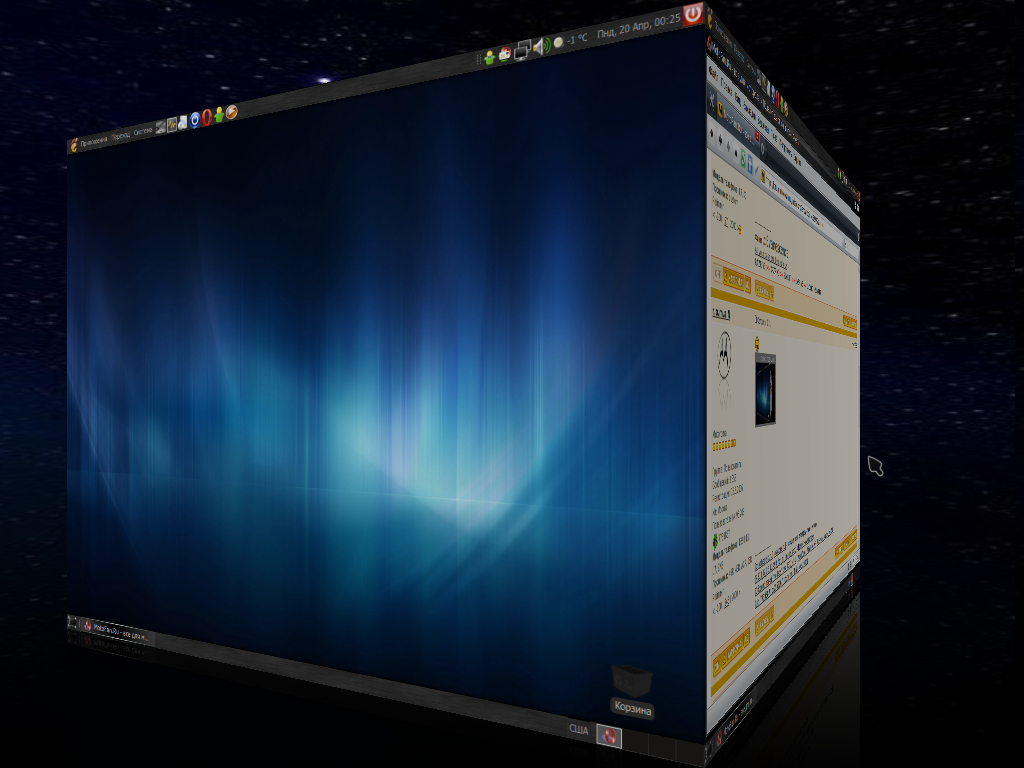This screenshot has height=768, width=1024.
Task: Activate the MotoFan.Ru taskbar window button
Action: (116, 631)
